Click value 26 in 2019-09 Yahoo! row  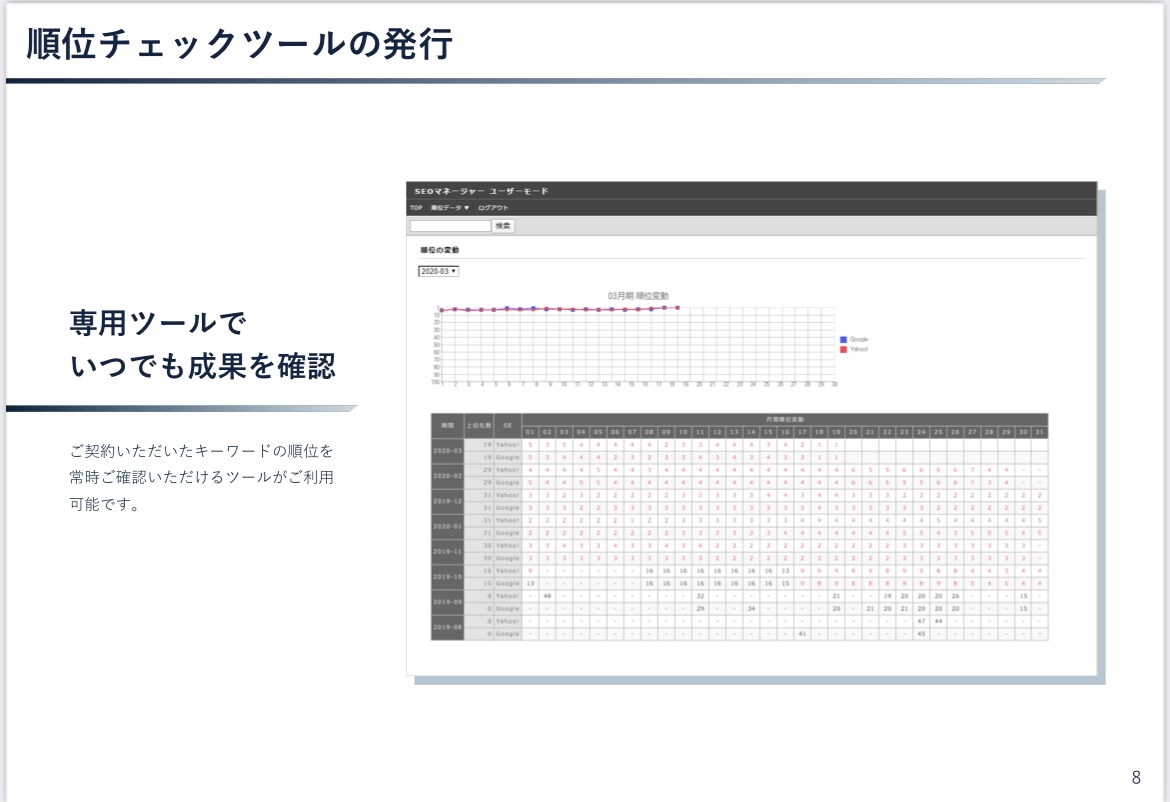pos(955,596)
